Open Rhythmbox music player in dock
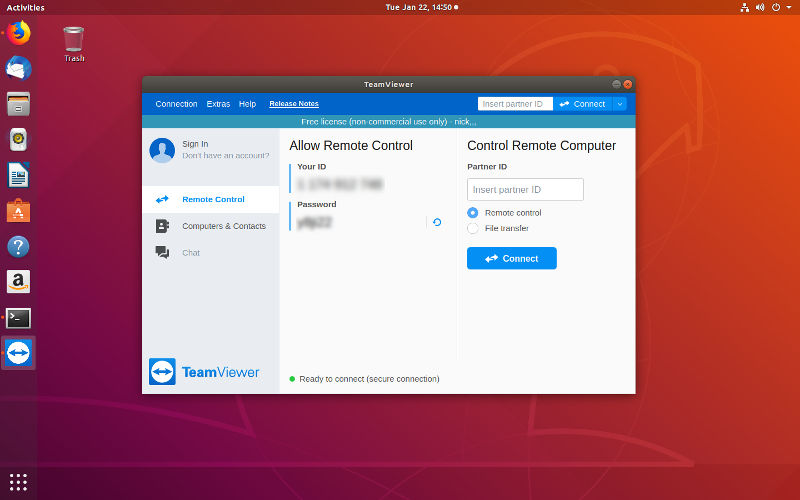This screenshot has height=500, width=800. coord(18,139)
